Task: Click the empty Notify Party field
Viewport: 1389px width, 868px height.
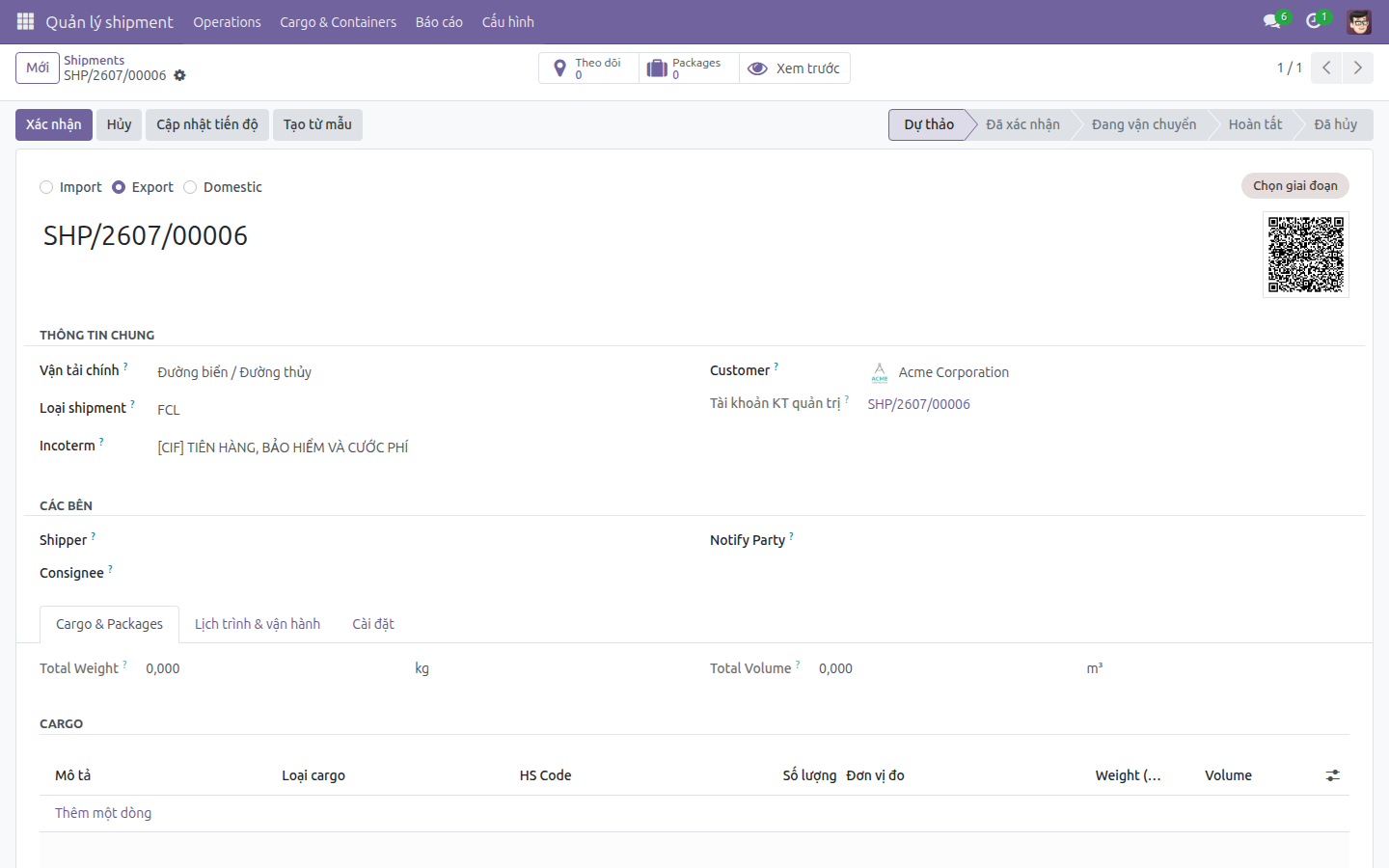Action: point(1109,541)
